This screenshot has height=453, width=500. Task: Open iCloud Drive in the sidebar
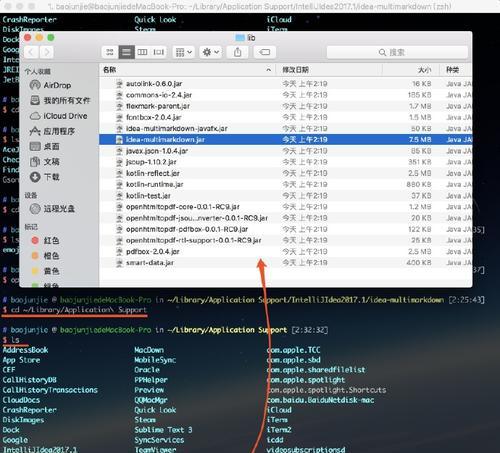[59, 116]
